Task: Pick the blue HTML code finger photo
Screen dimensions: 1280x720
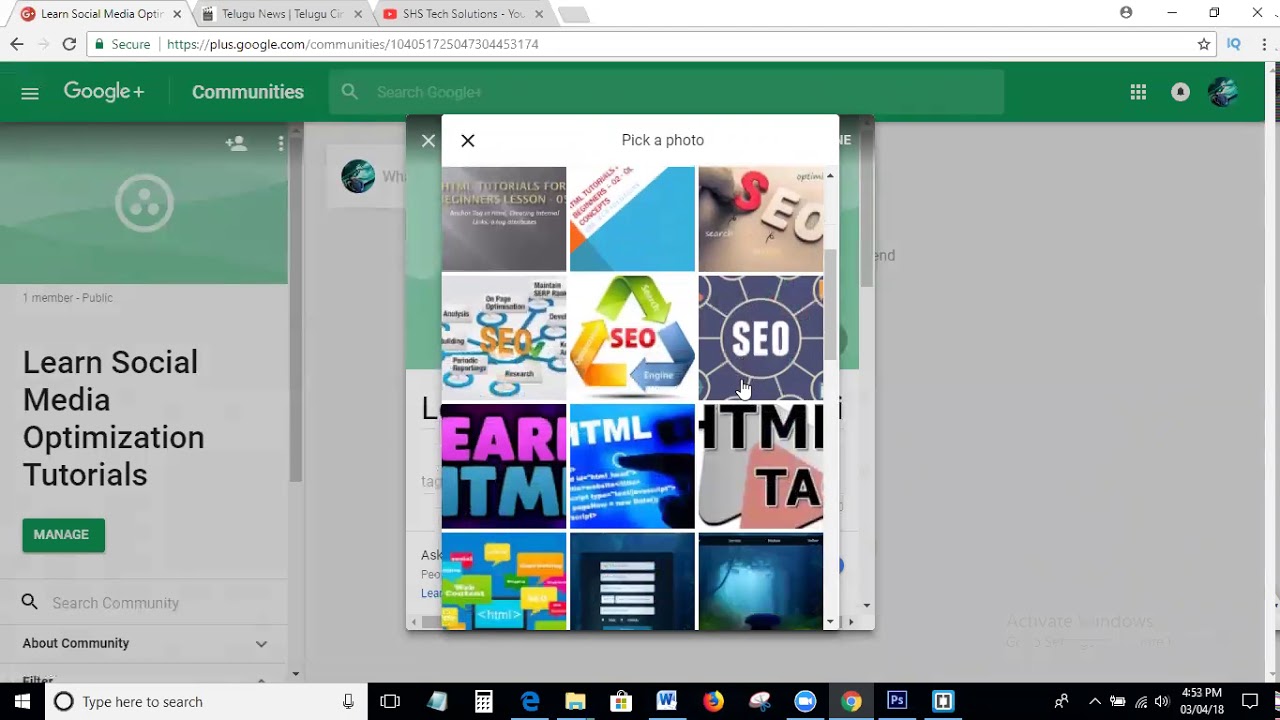Action: coord(632,466)
